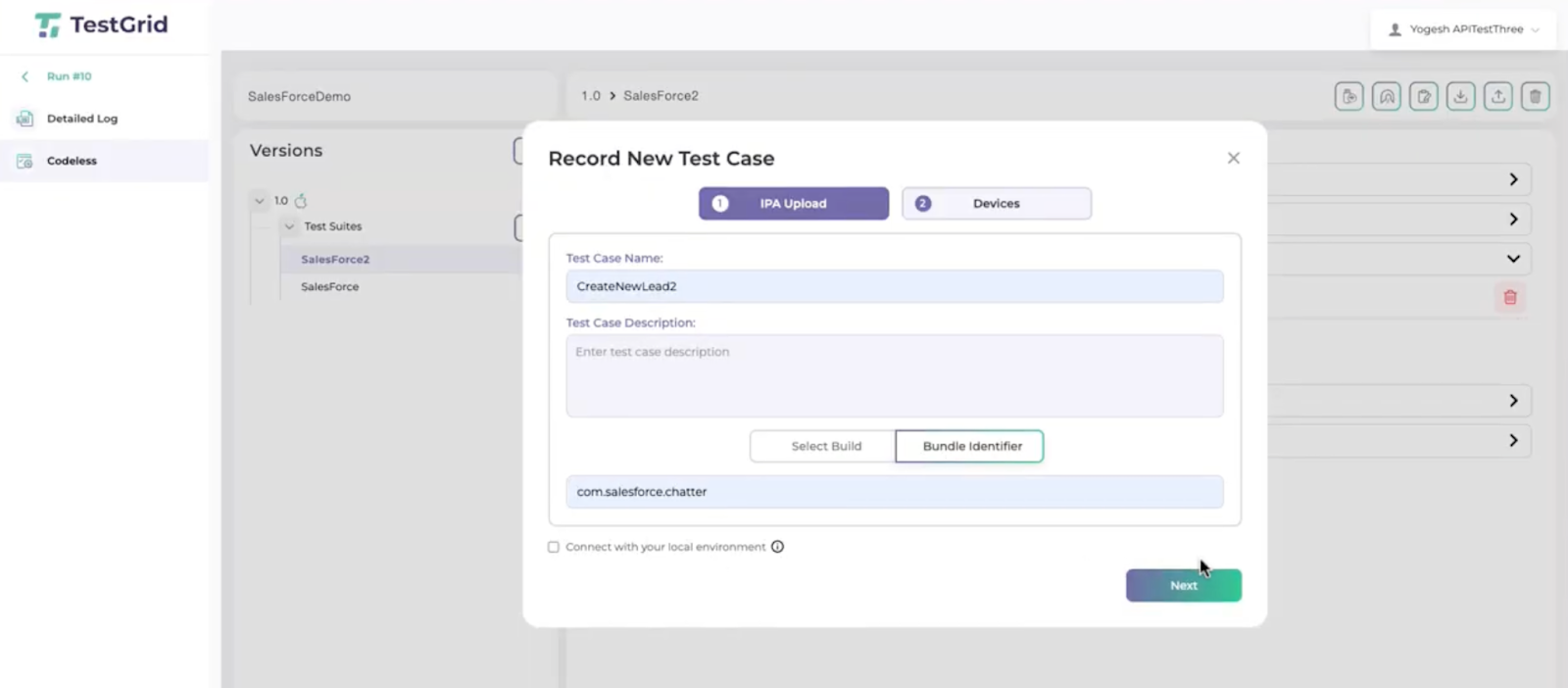This screenshot has width=1568, height=688.
Task: Click the play/record test toolbar icon
Action: pos(1348,96)
